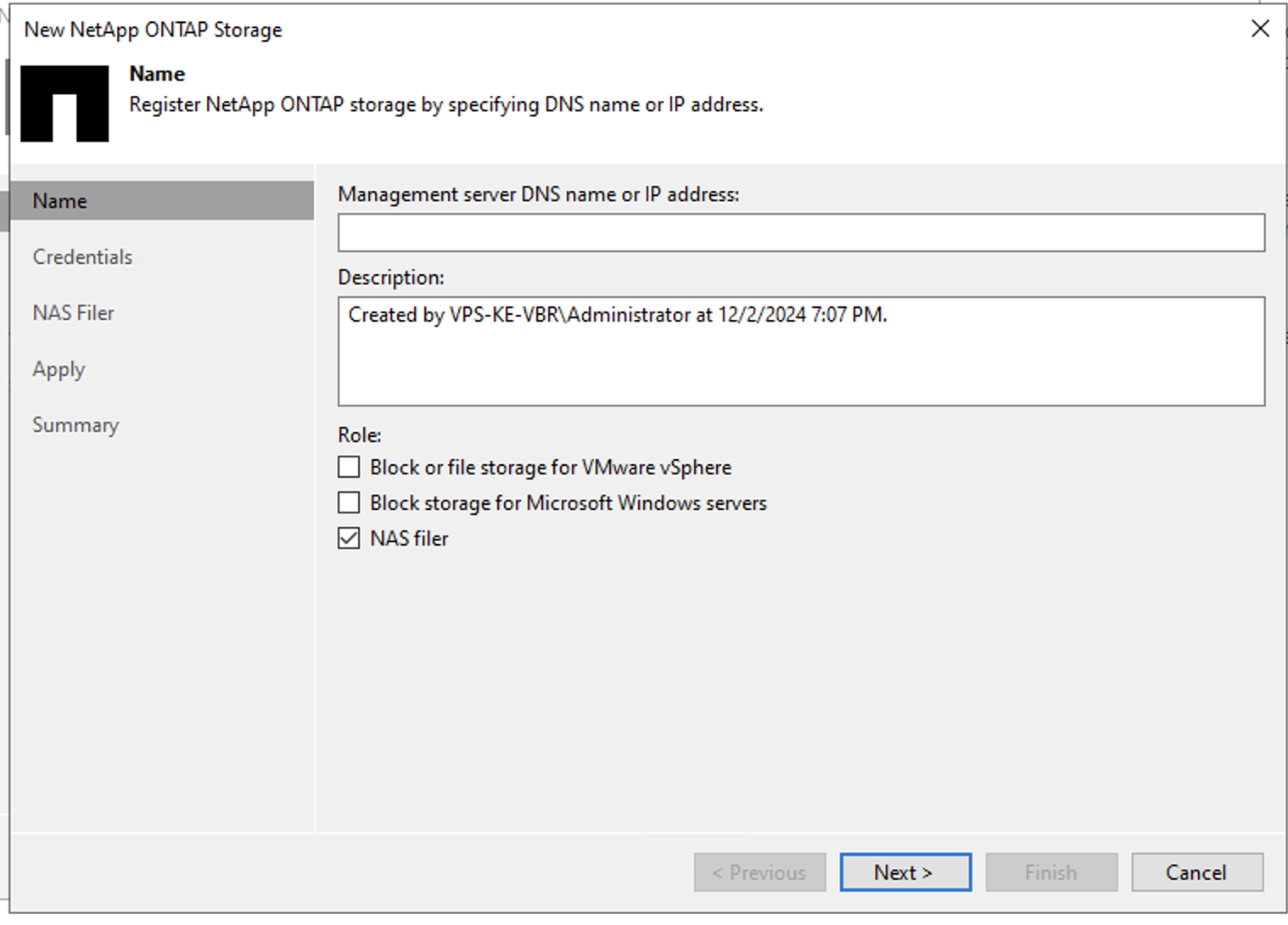Jump to the Summary wizard step

(76, 425)
